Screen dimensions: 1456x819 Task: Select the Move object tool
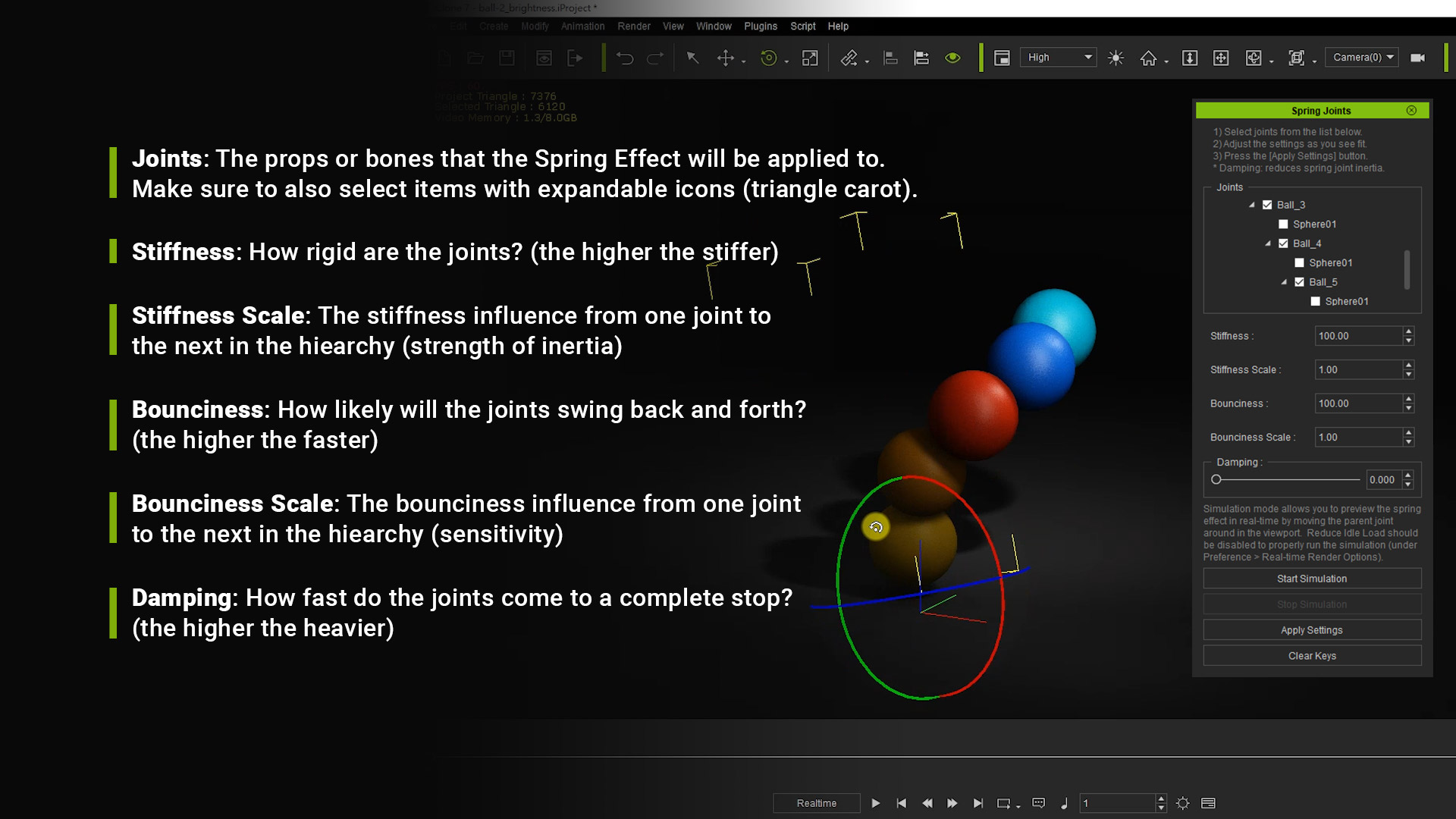[x=726, y=58]
